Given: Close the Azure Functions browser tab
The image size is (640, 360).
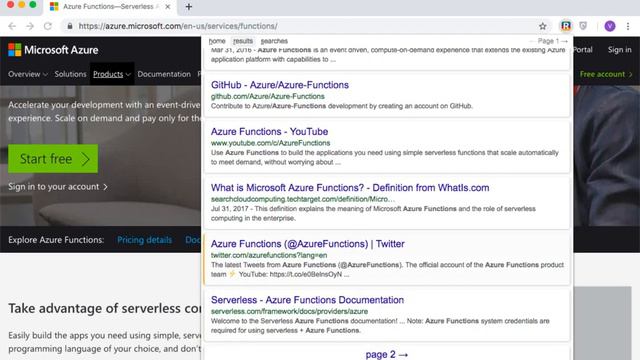Looking at the screenshot, I should [x=167, y=7].
